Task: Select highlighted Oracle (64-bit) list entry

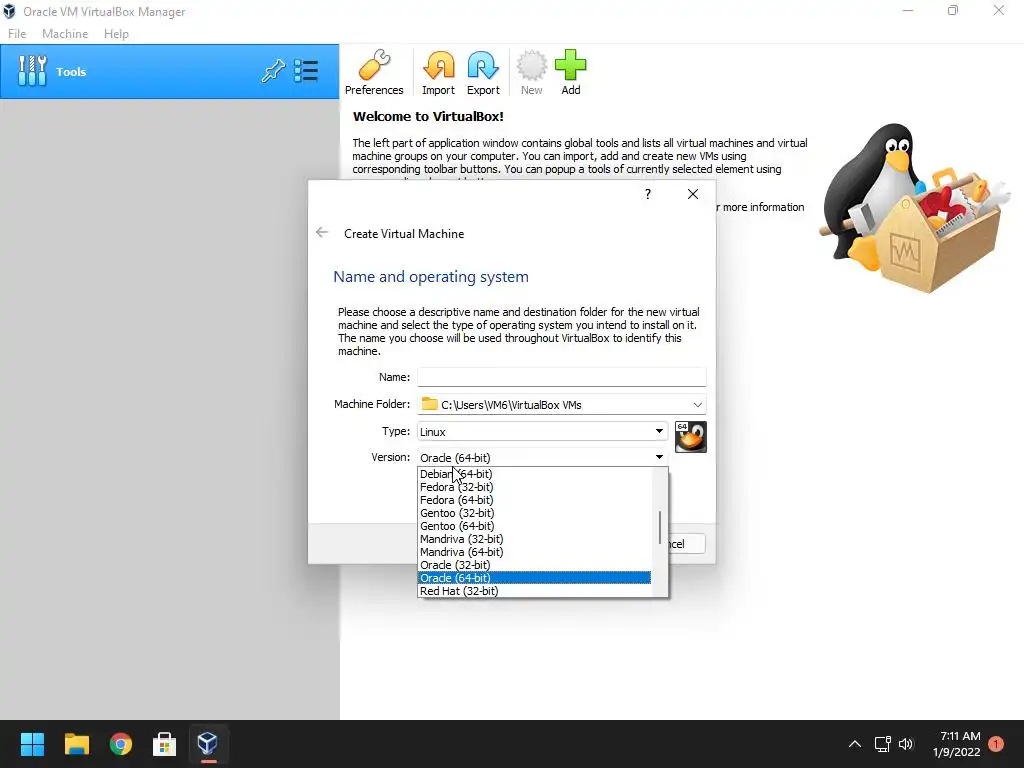Action: point(534,578)
